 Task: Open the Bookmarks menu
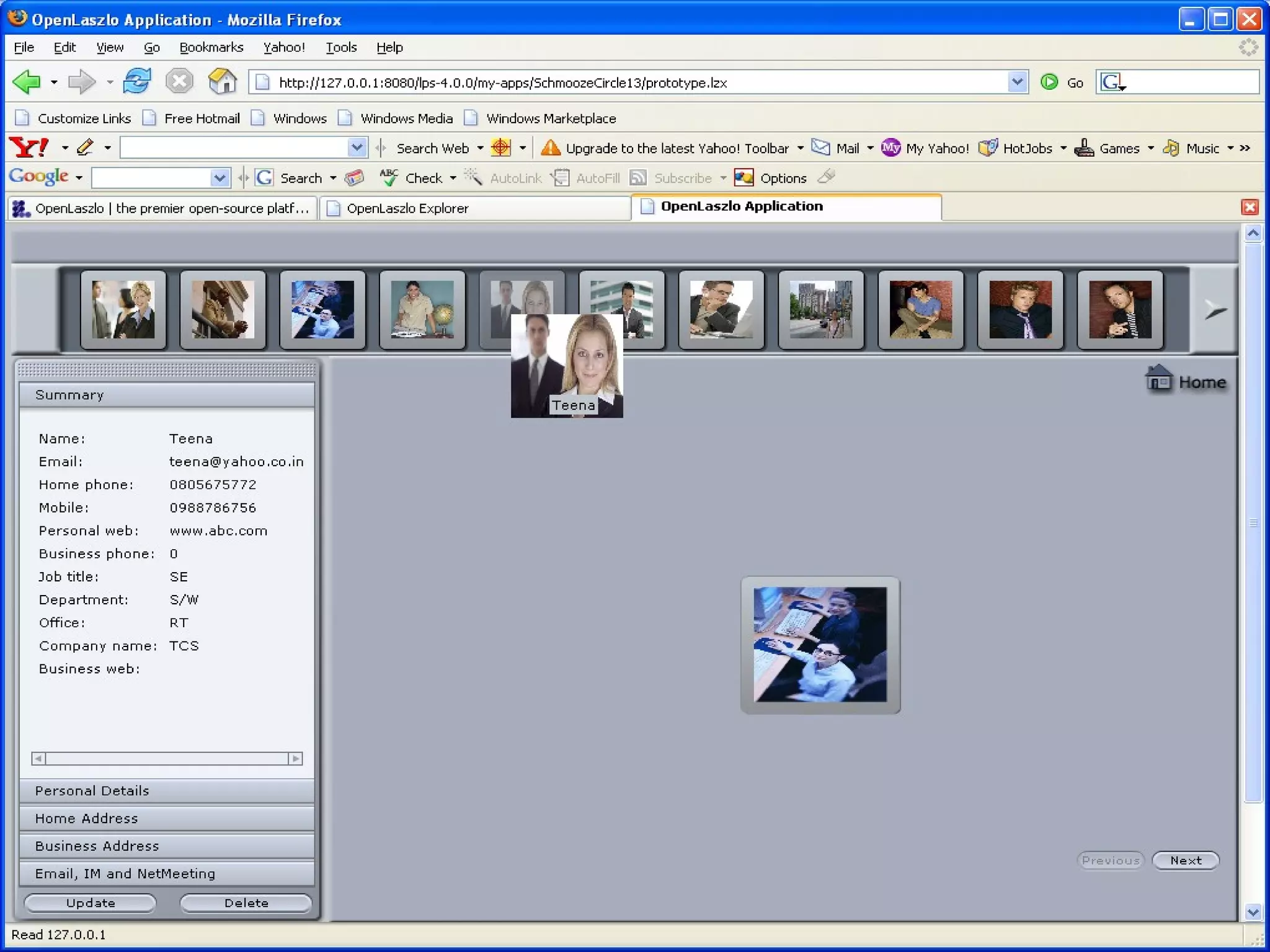(211, 47)
